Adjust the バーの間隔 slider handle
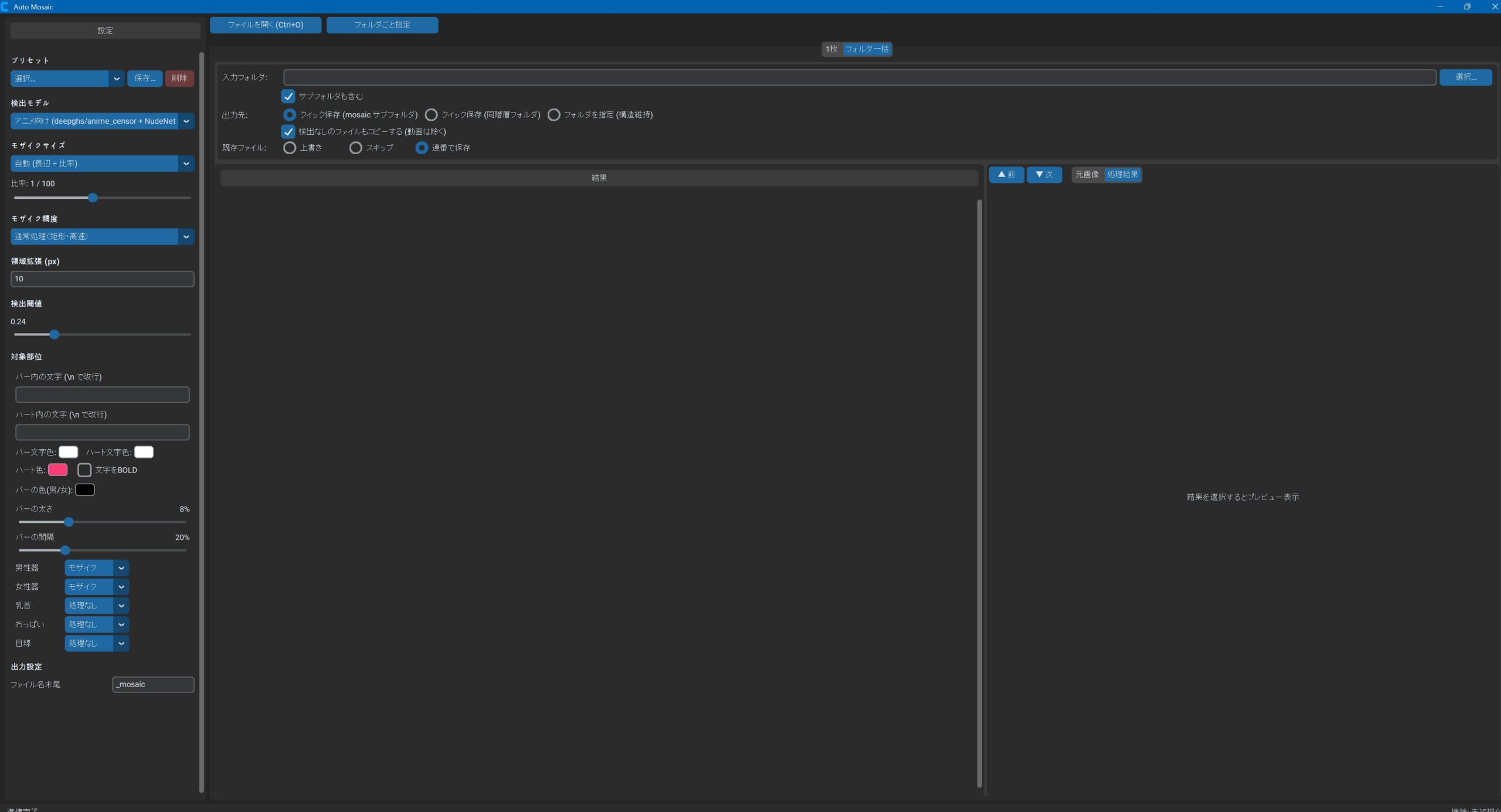 65,551
